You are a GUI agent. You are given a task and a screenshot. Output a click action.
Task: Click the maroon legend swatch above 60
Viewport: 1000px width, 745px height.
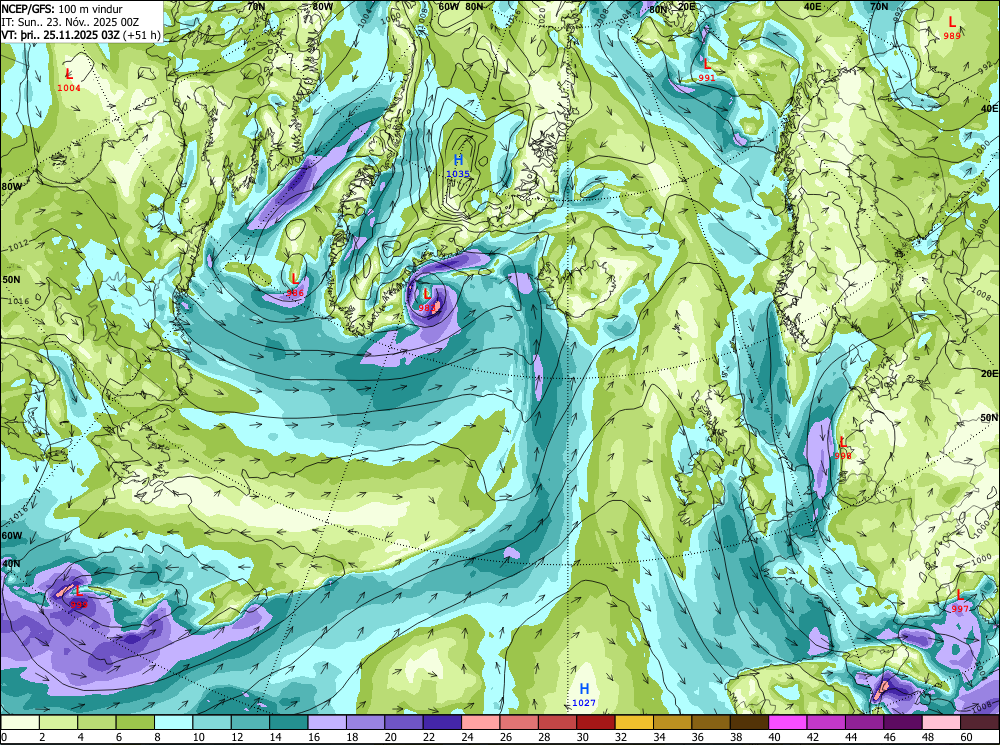[979, 722]
